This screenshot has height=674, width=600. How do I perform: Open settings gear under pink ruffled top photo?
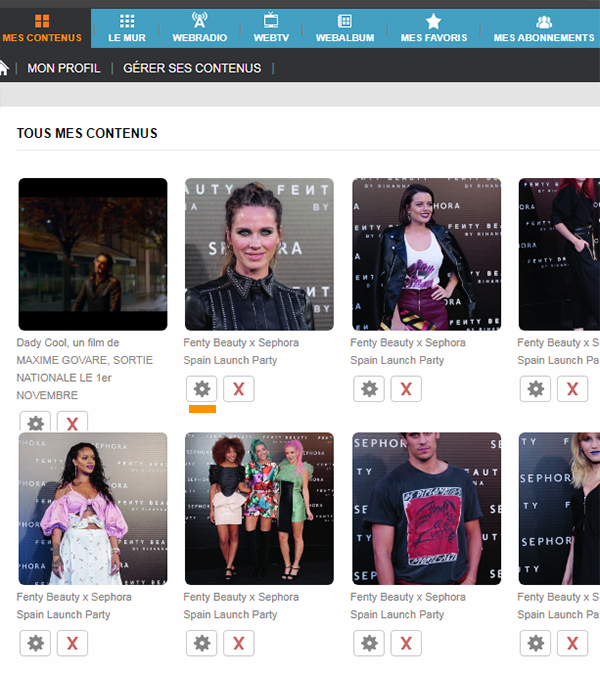35,643
